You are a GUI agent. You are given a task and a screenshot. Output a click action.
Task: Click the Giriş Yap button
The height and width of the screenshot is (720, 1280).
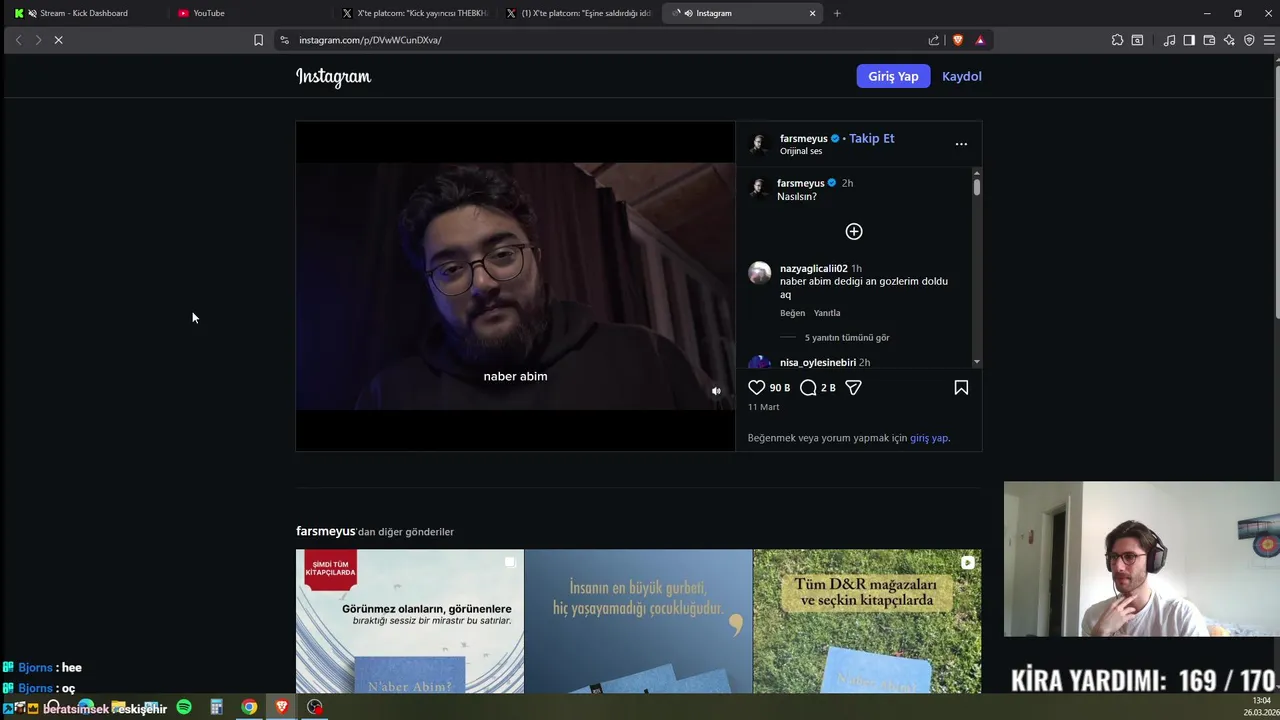pyautogui.click(x=893, y=76)
